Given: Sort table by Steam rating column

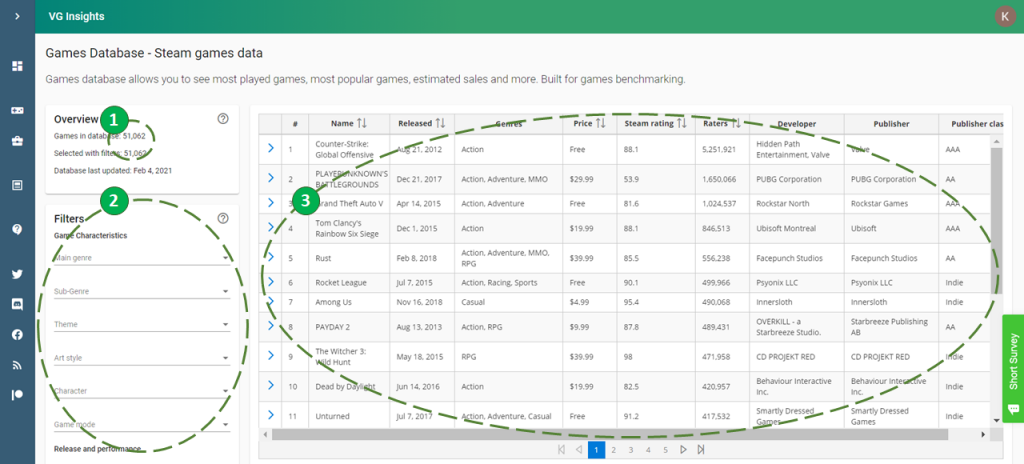Looking at the screenshot, I should [682, 124].
